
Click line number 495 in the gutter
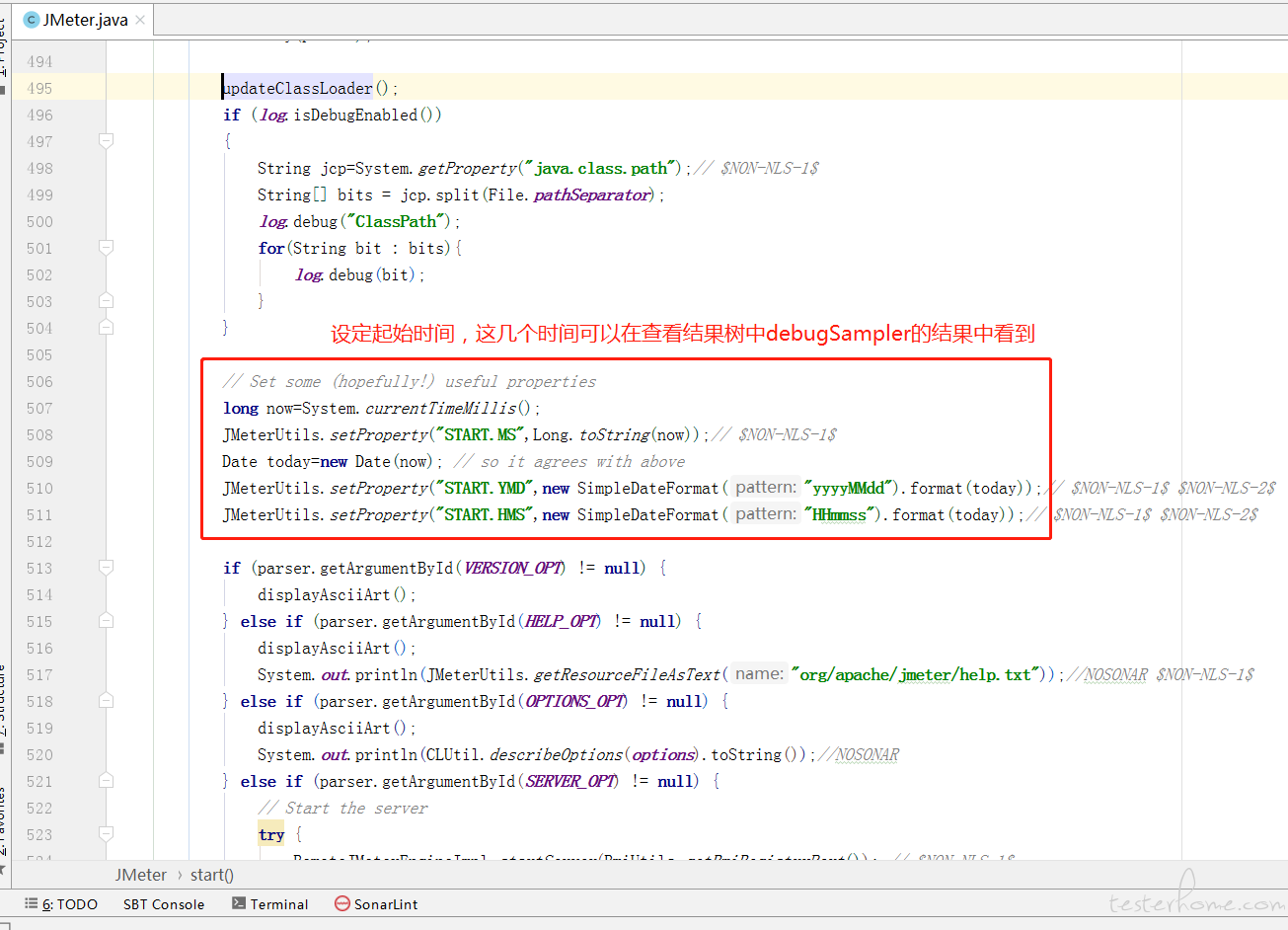click(x=40, y=88)
